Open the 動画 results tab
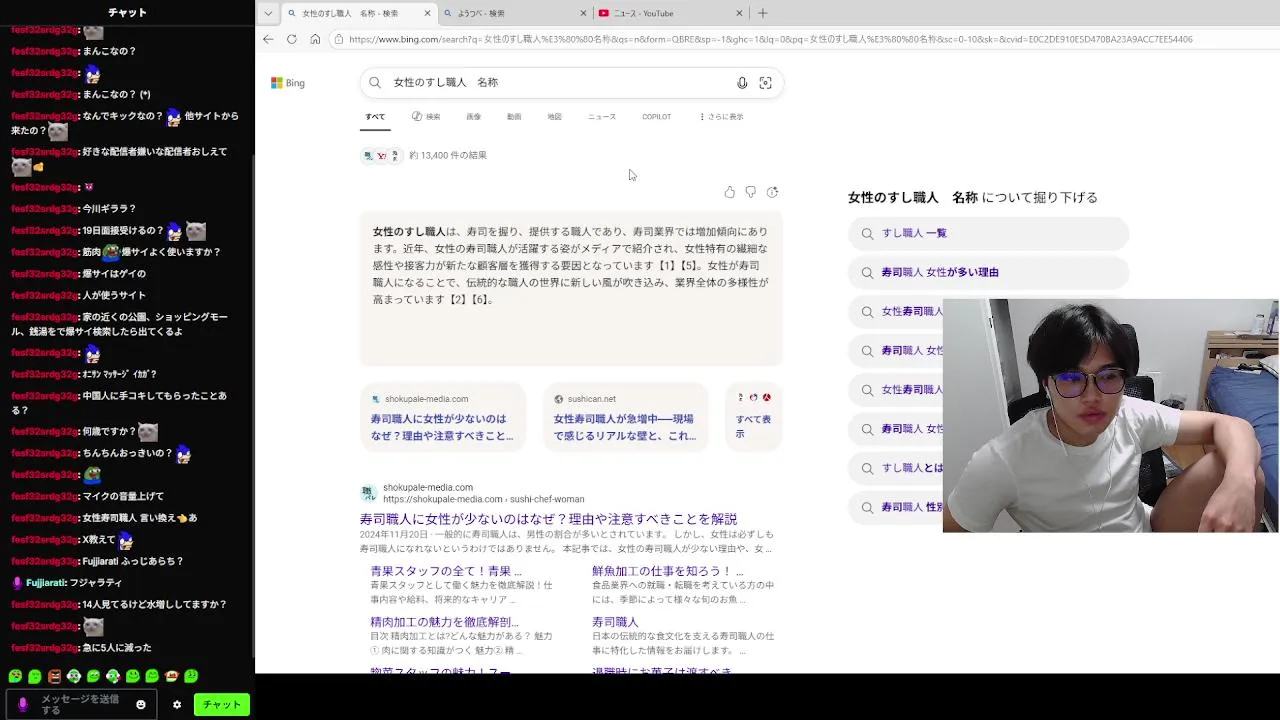Screen dimensions: 1280x720 514,117
